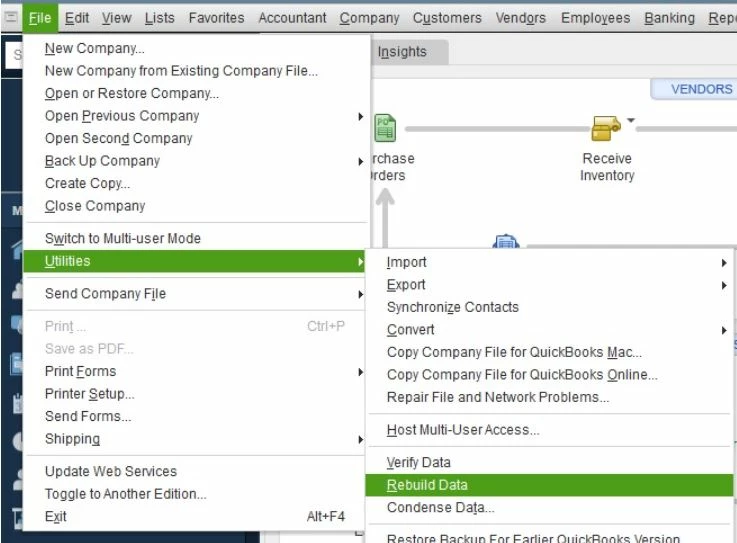737x543 pixels.
Task: Open the Accountant menu
Action: click(292, 18)
